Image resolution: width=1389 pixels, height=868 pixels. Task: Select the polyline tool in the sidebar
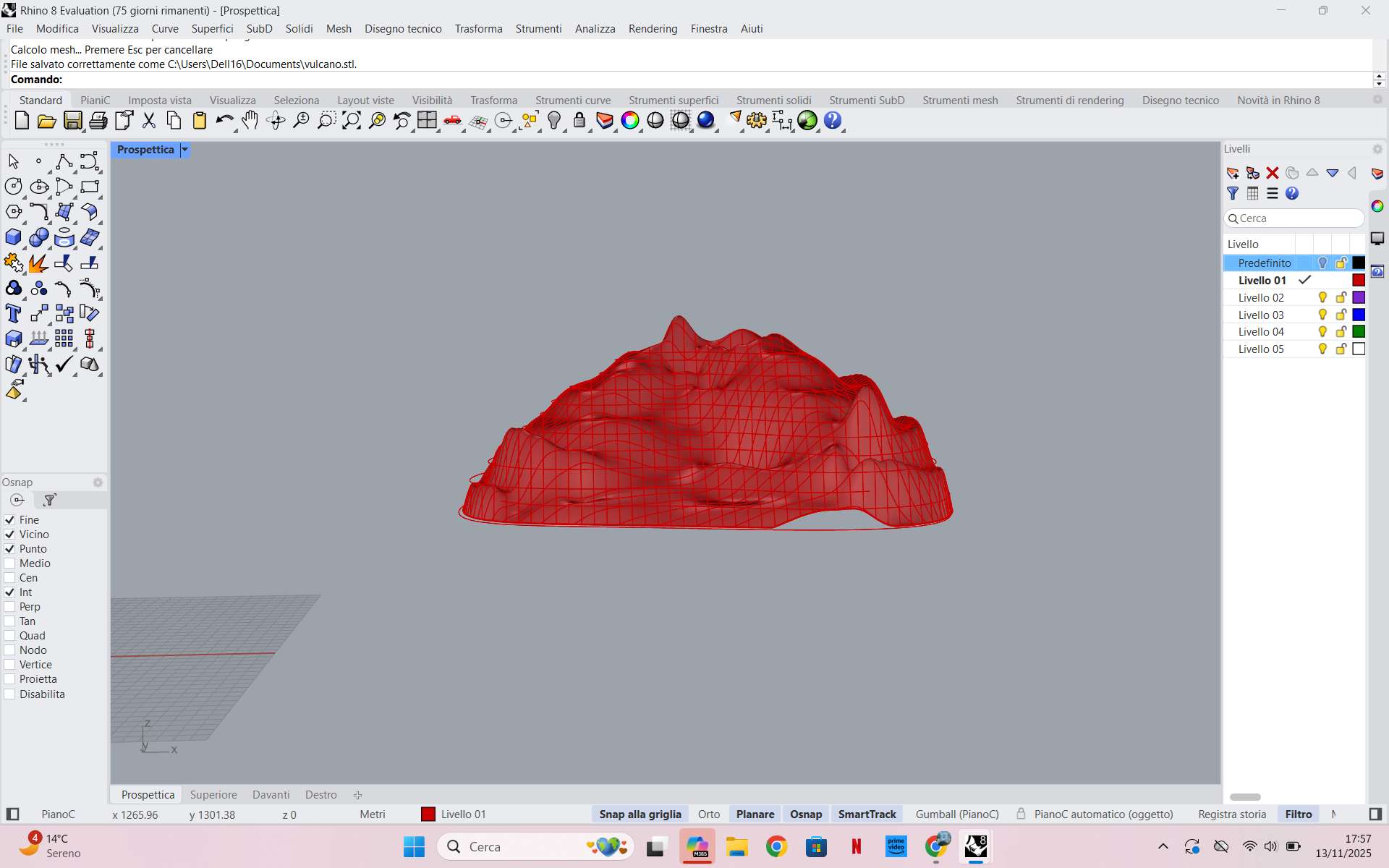click(x=64, y=161)
